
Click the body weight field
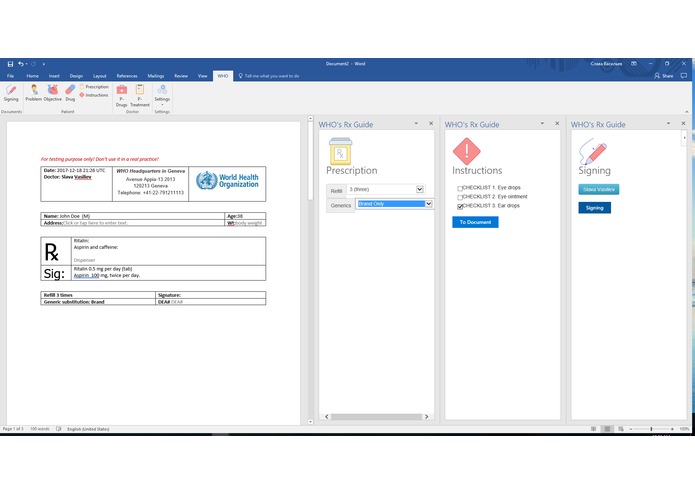pos(248,223)
